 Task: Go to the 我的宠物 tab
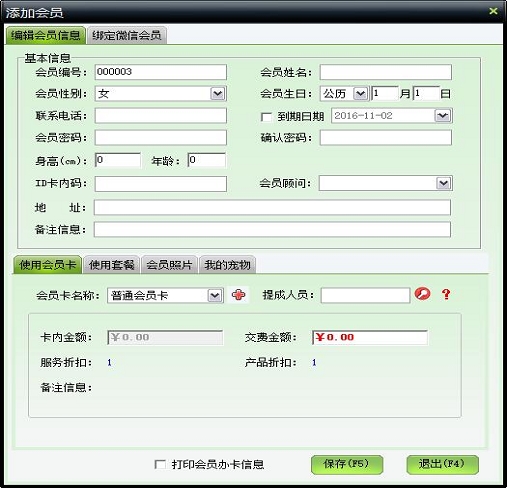pyautogui.click(x=227, y=265)
